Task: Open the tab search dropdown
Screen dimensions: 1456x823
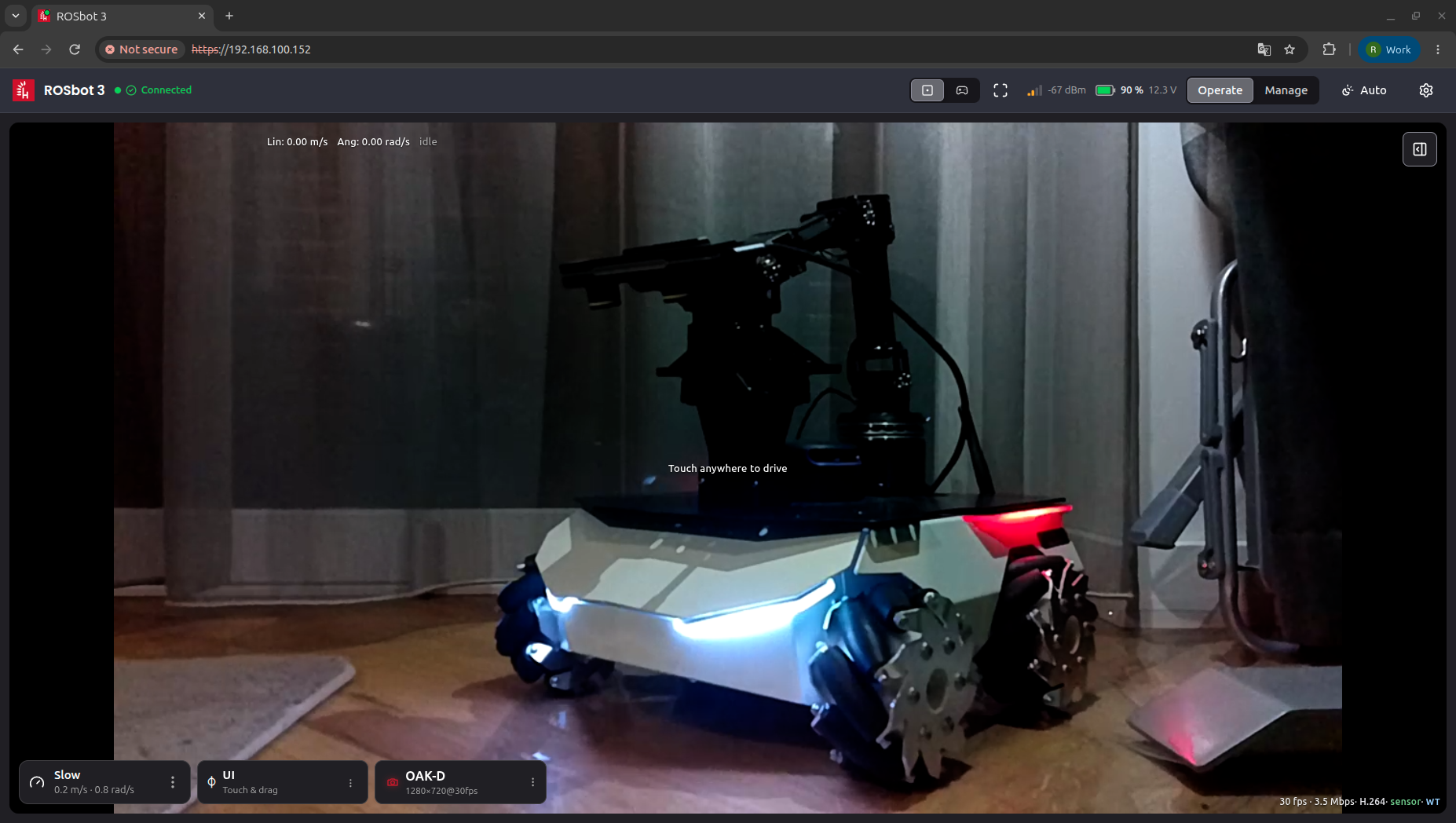Action: (x=16, y=16)
